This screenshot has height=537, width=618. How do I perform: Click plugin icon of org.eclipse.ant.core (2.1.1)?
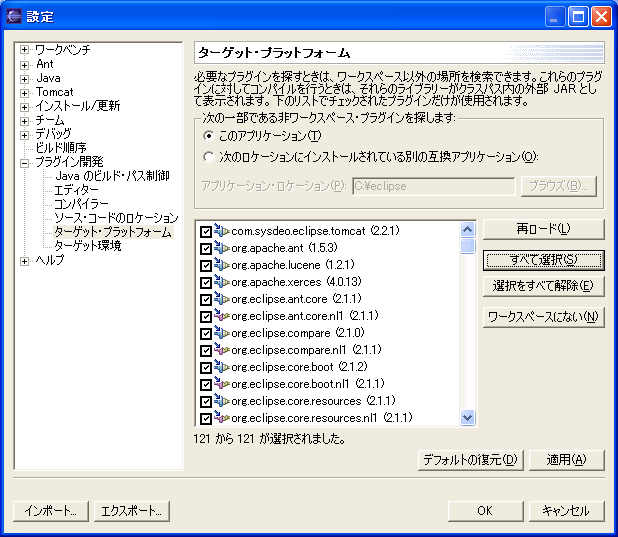click(x=222, y=299)
